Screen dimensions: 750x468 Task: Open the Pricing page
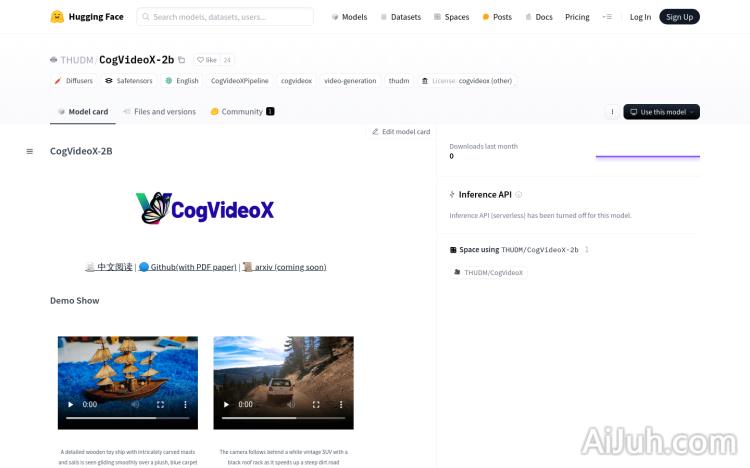(577, 17)
